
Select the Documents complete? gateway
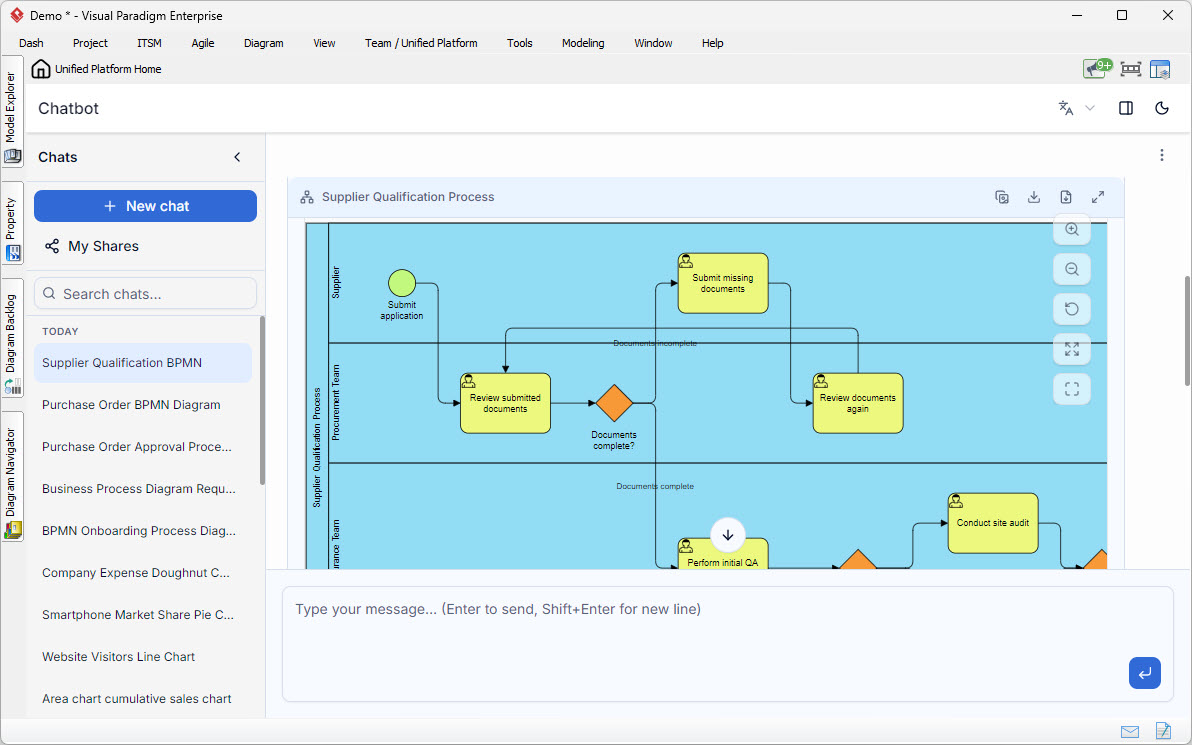(613, 403)
